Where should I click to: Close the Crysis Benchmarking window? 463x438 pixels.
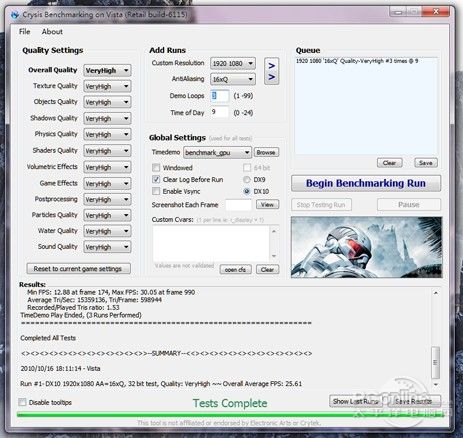(x=436, y=12)
